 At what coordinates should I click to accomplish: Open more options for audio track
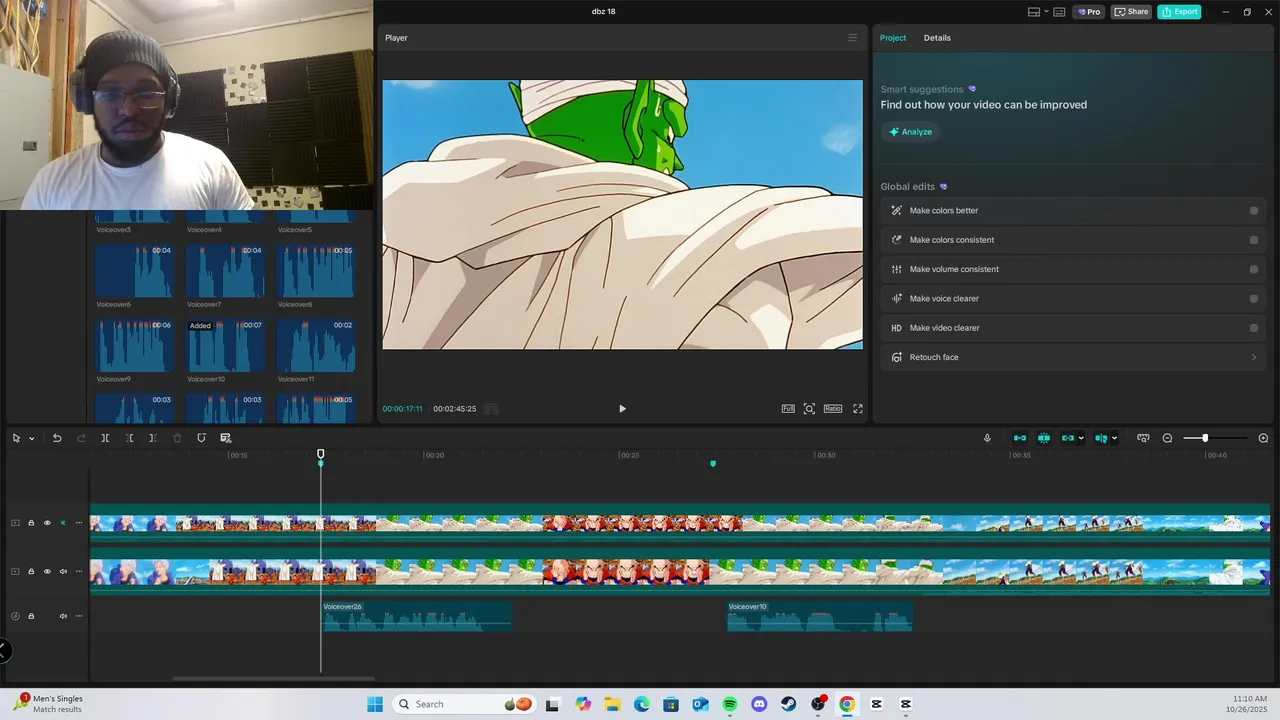(79, 616)
